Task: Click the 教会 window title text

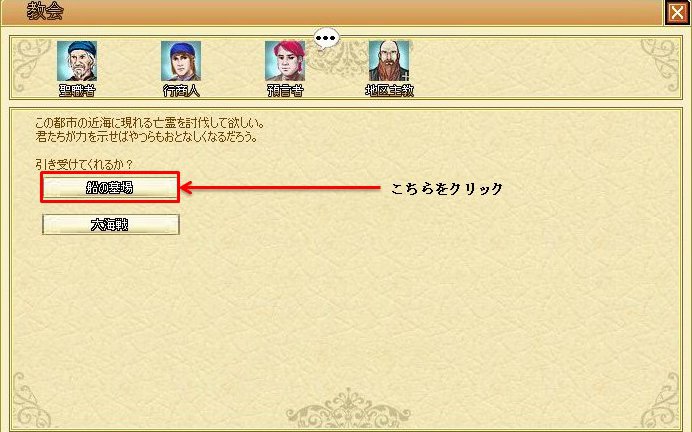Action: [x=45, y=11]
